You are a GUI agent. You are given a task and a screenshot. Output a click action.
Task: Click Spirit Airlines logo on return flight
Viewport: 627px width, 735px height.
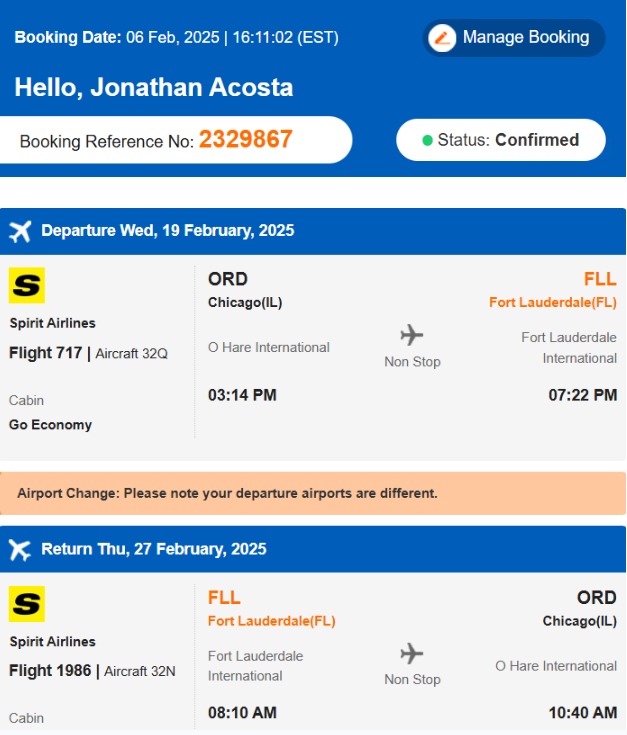click(27, 604)
